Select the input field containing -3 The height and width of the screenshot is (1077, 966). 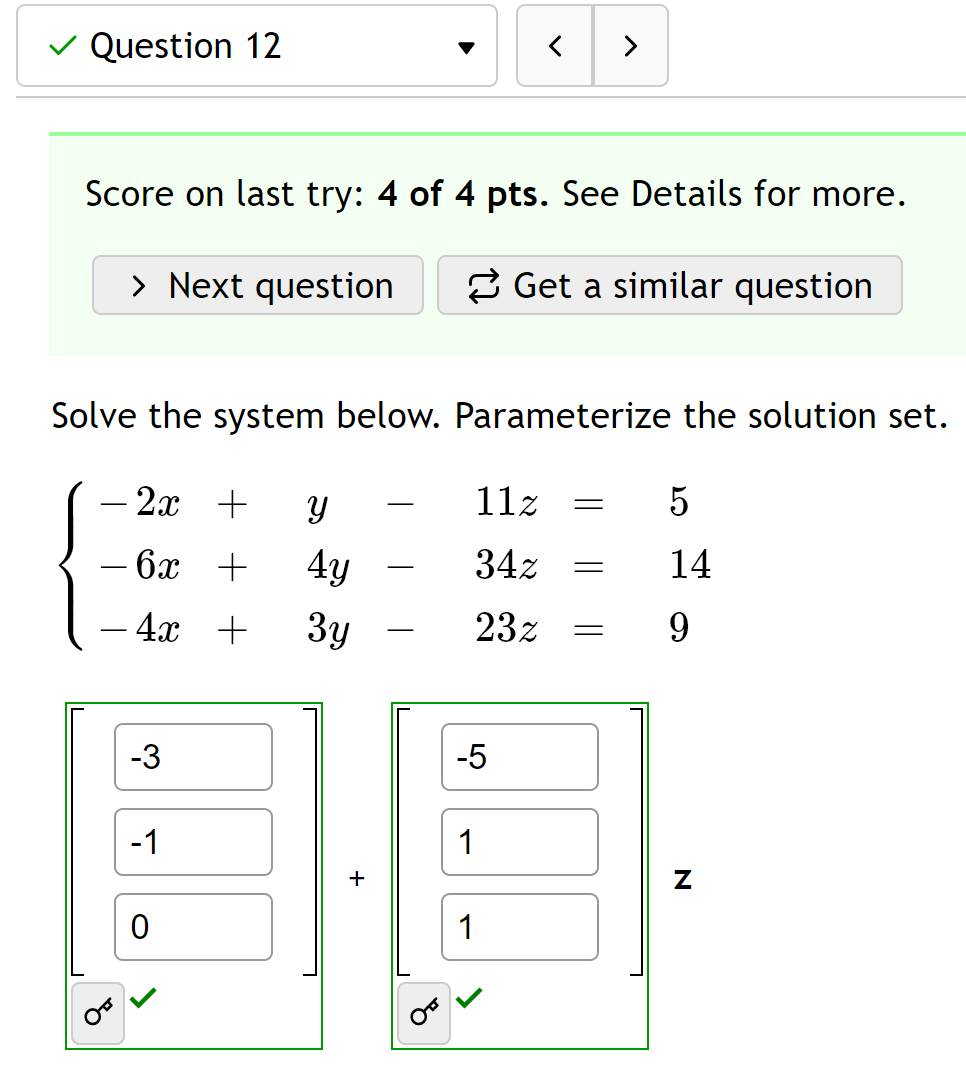193,757
